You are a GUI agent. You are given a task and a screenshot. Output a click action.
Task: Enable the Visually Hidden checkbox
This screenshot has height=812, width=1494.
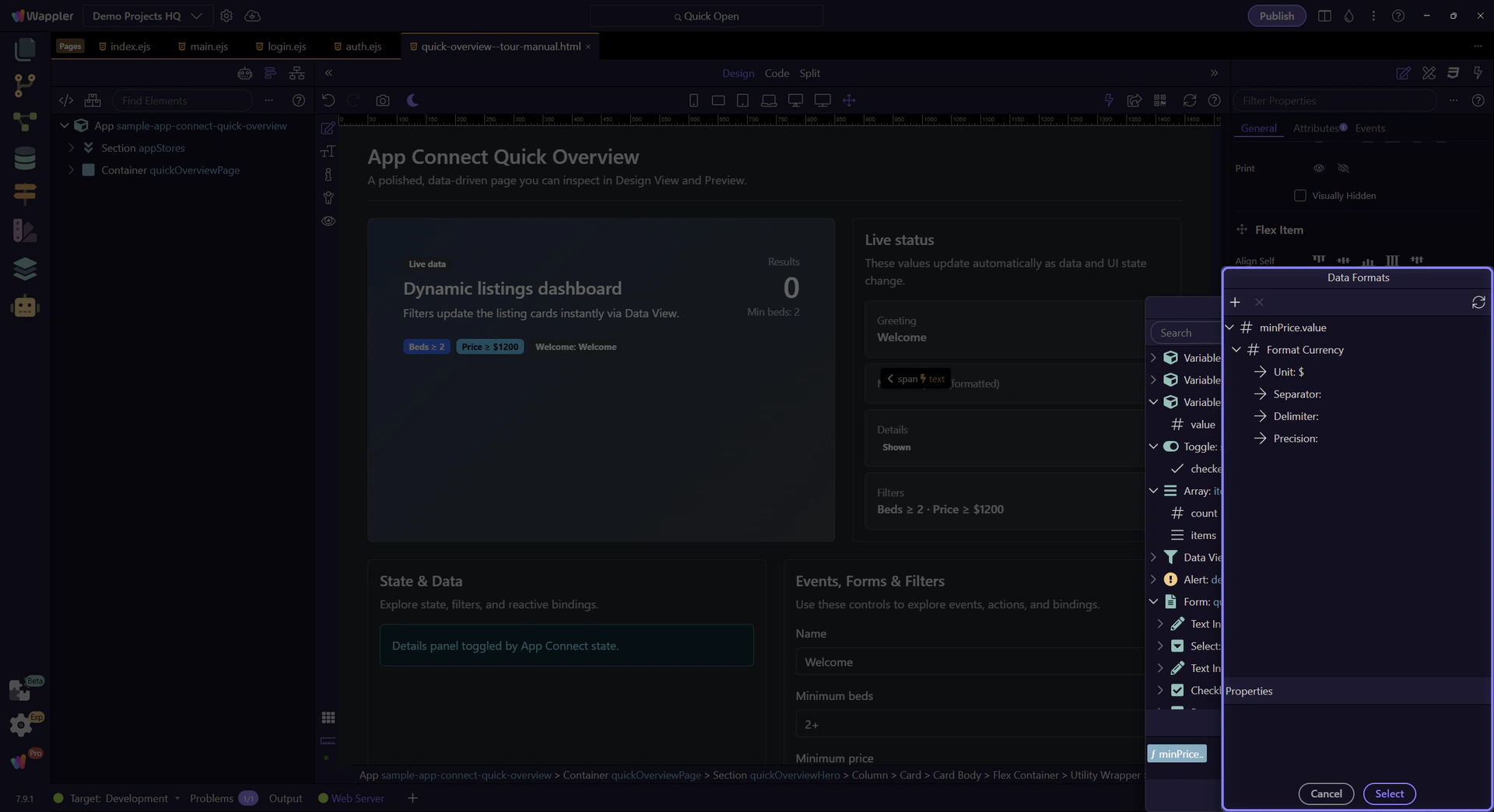pyautogui.click(x=1299, y=196)
